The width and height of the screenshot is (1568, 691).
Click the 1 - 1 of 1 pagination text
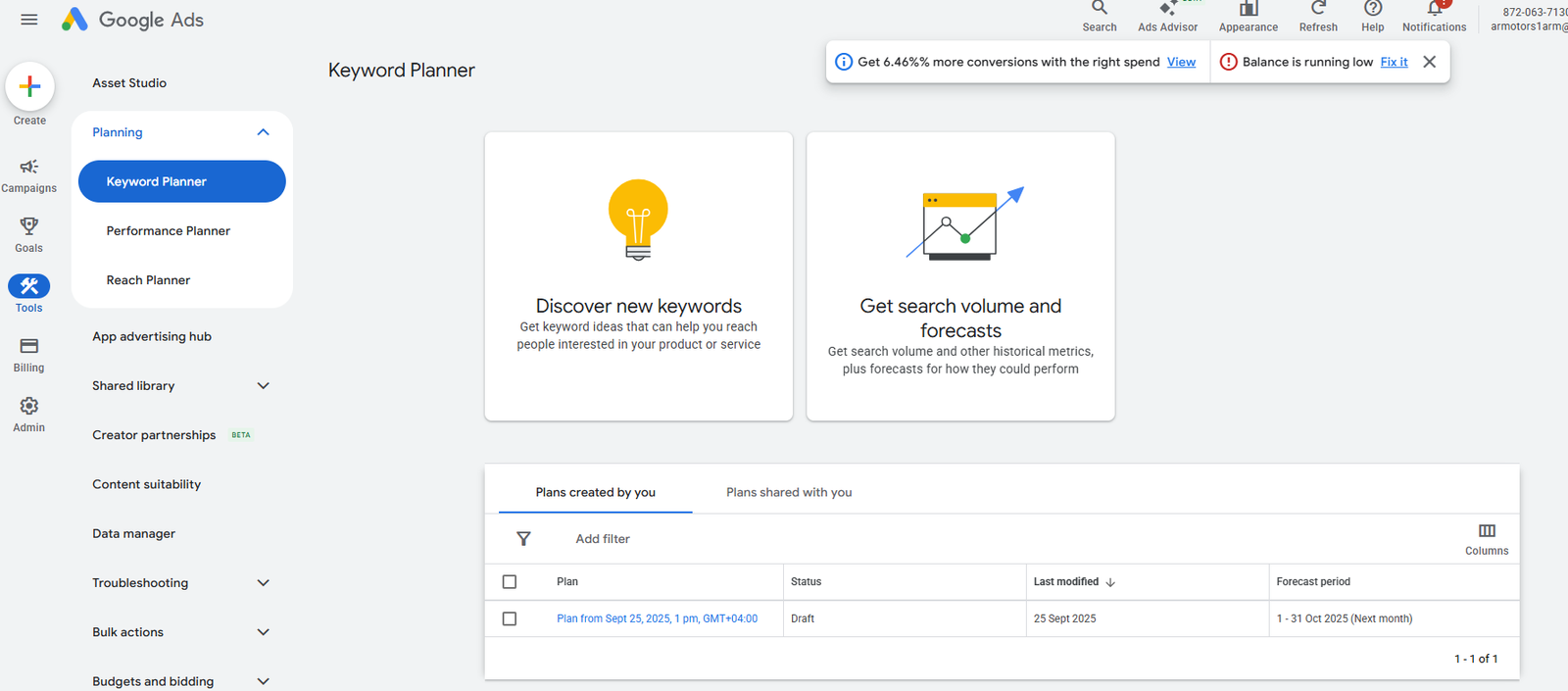(x=1476, y=659)
